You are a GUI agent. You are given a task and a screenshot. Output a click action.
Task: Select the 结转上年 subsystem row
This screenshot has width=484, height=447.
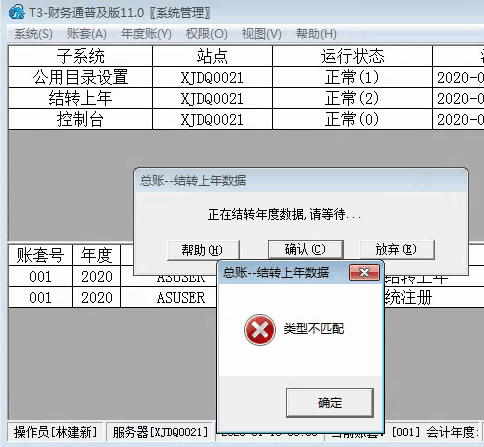point(246,98)
